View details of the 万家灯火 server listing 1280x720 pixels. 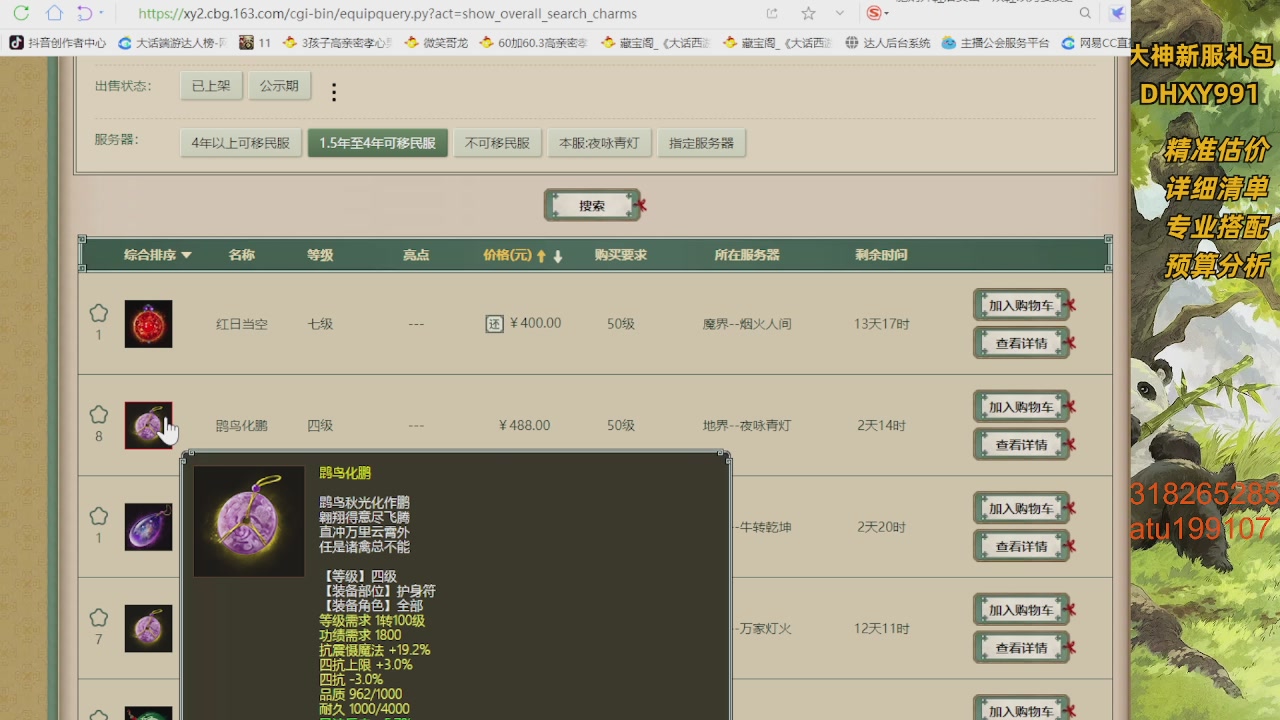click(1021, 648)
